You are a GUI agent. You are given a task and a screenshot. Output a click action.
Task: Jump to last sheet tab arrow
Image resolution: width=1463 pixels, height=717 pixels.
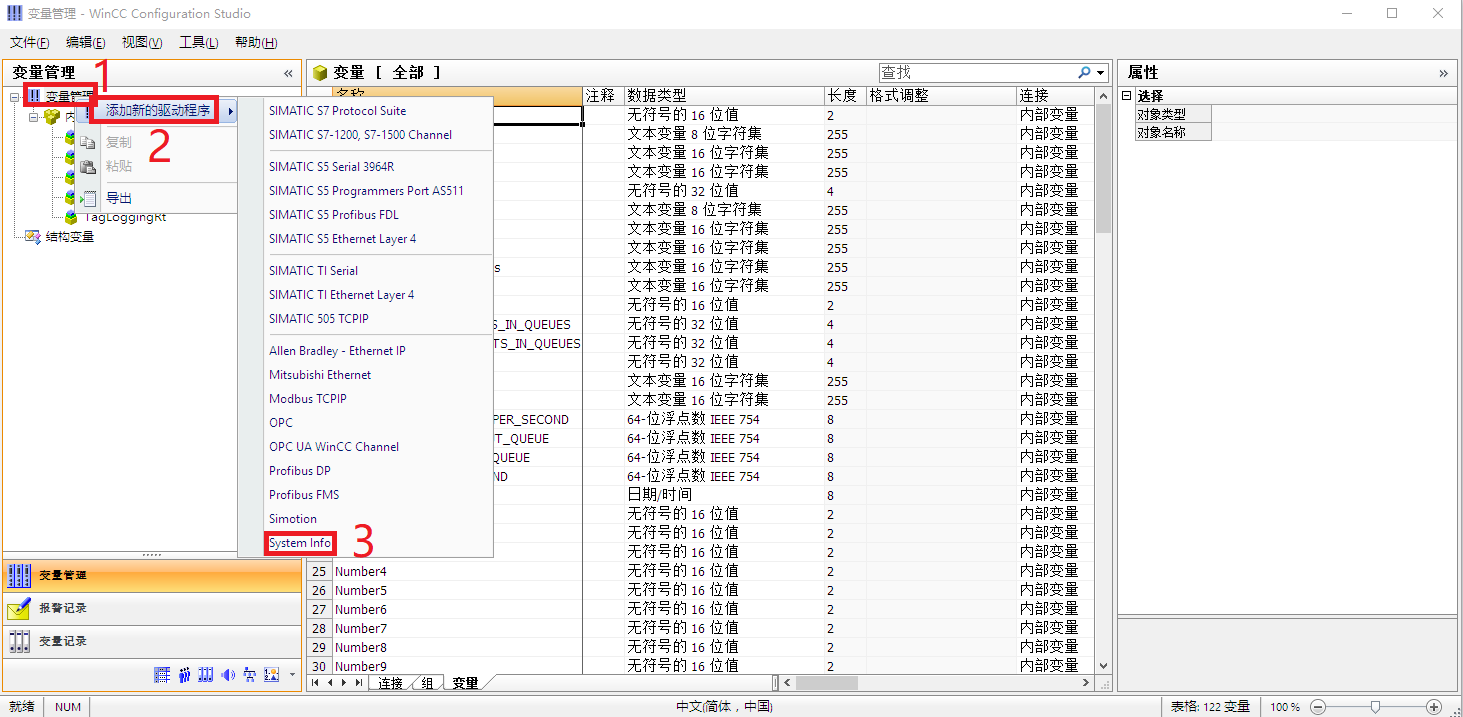[x=358, y=682]
